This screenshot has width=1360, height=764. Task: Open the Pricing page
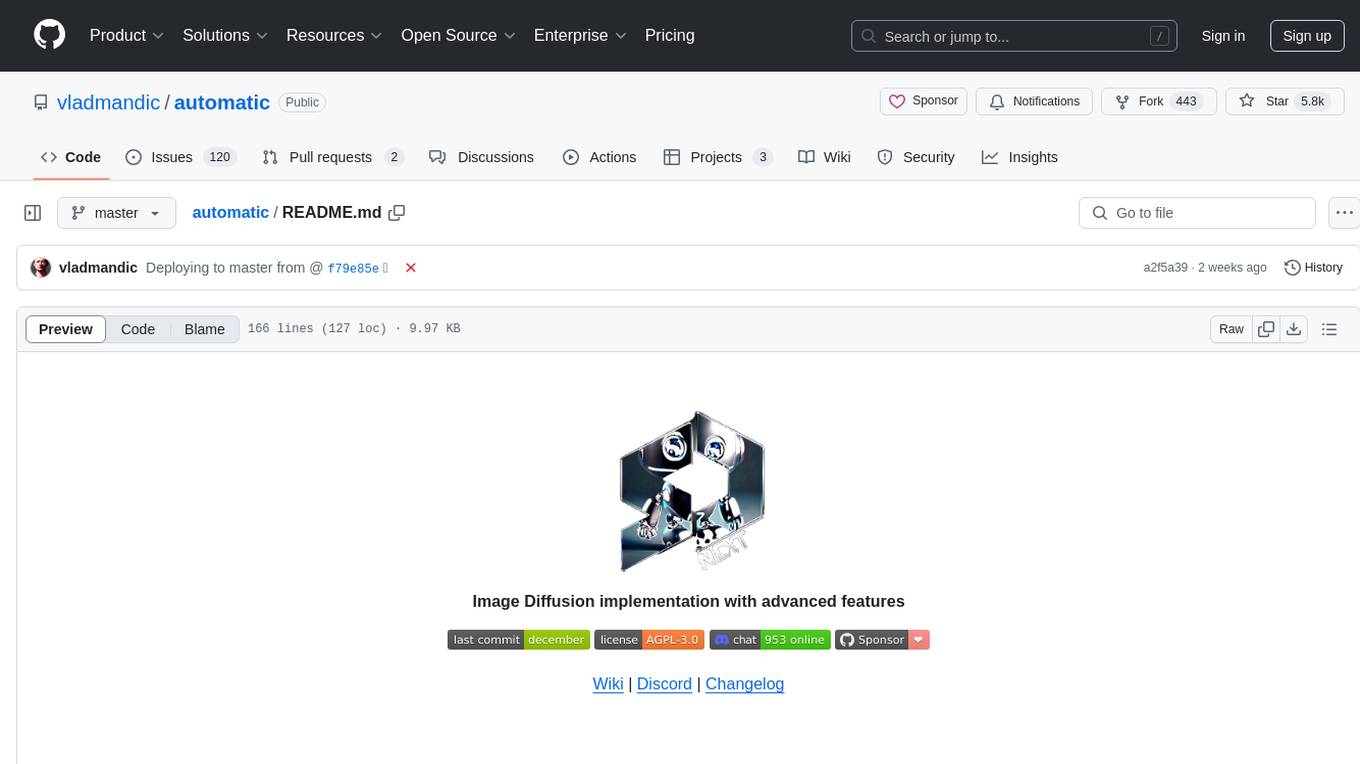coord(670,35)
